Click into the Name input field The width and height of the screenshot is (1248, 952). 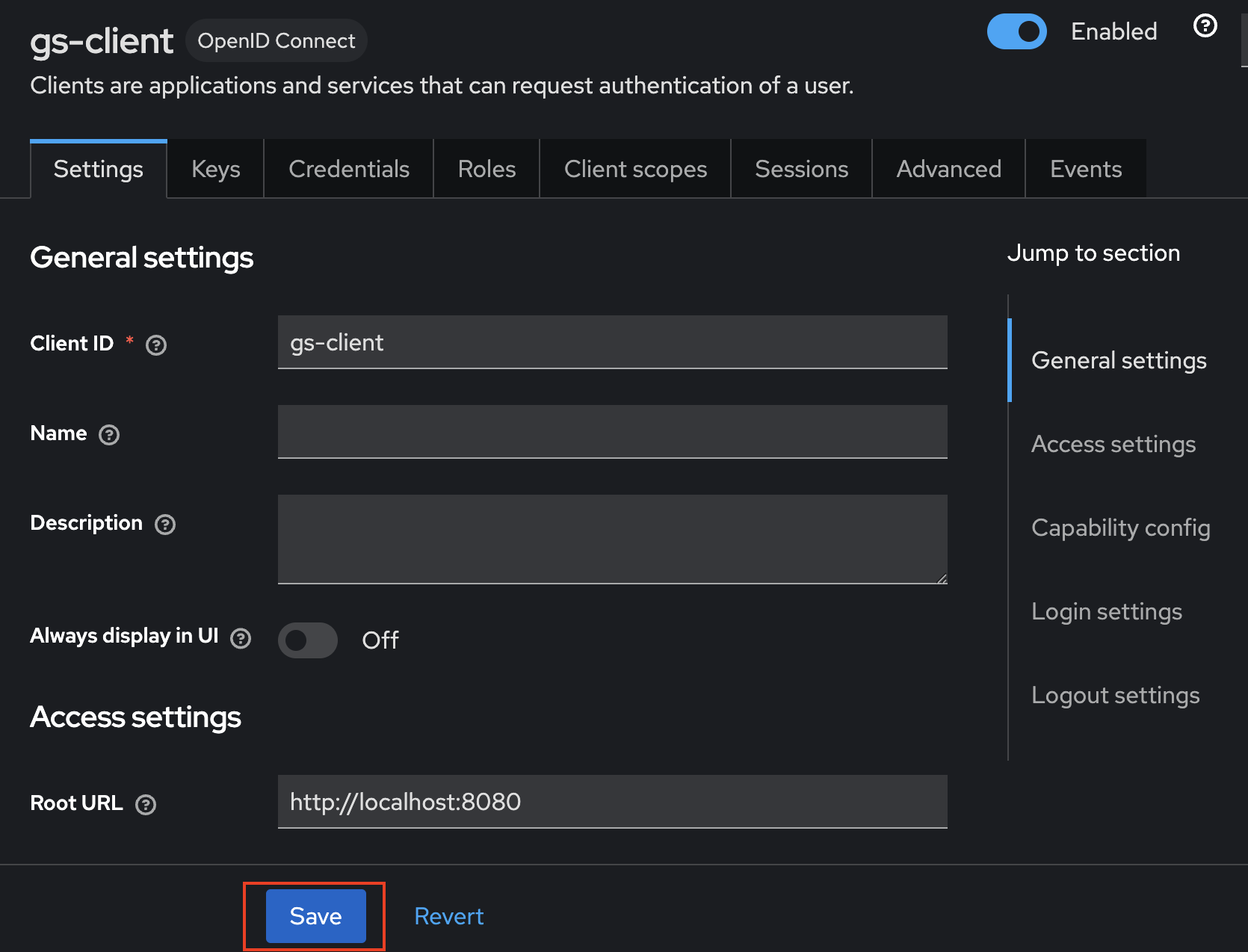[612, 432]
